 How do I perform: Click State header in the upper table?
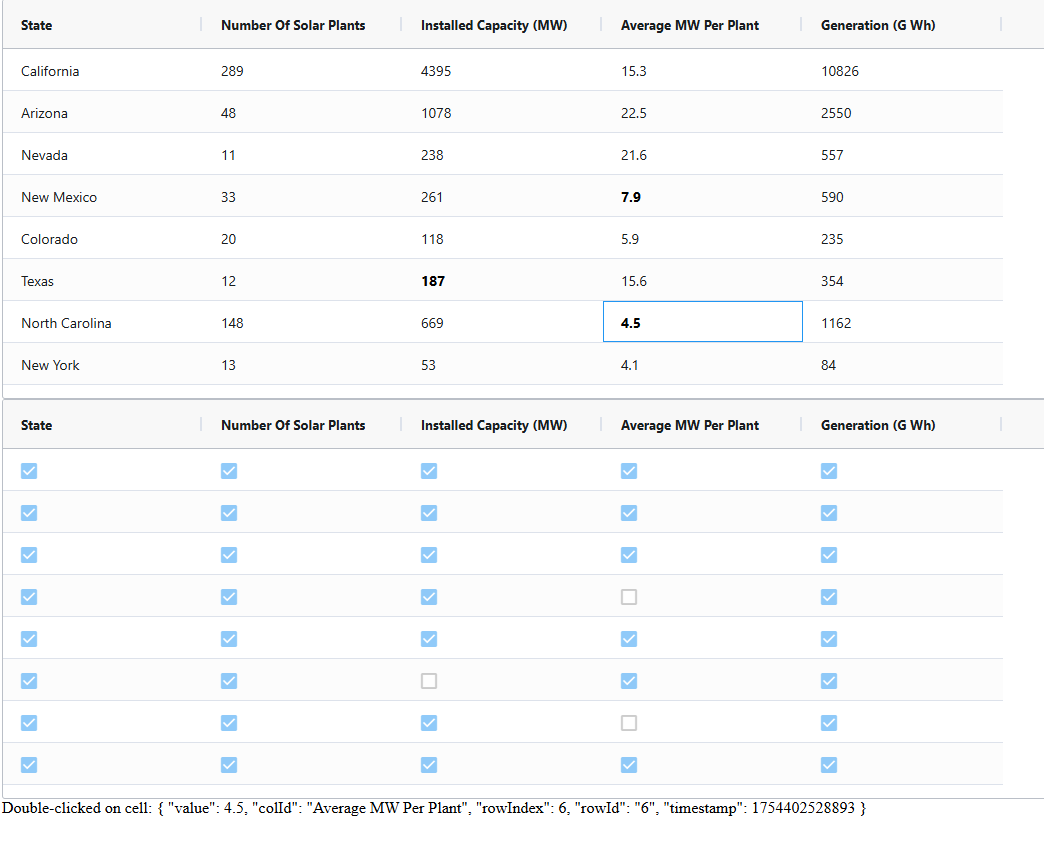point(37,25)
